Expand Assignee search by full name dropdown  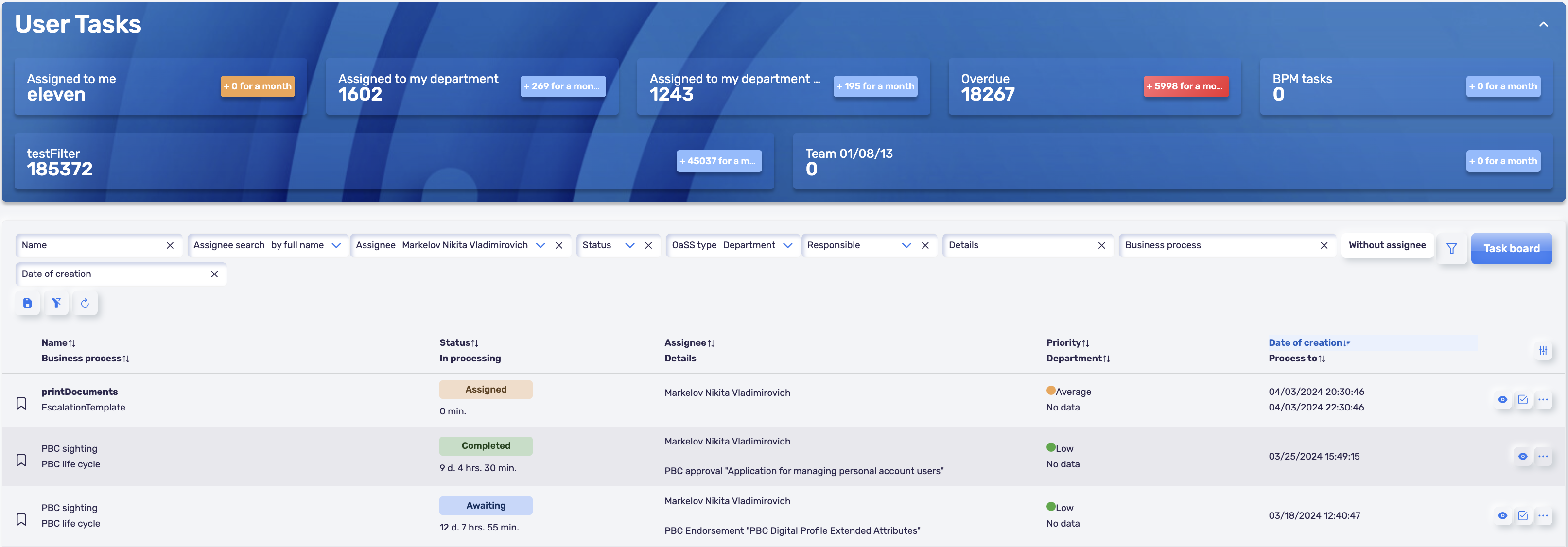tap(336, 245)
